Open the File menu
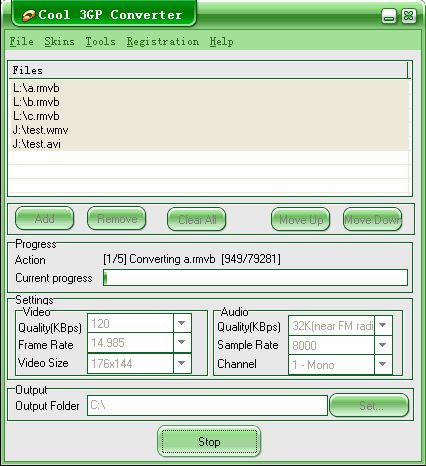The height and width of the screenshot is (466, 426). coord(22,42)
